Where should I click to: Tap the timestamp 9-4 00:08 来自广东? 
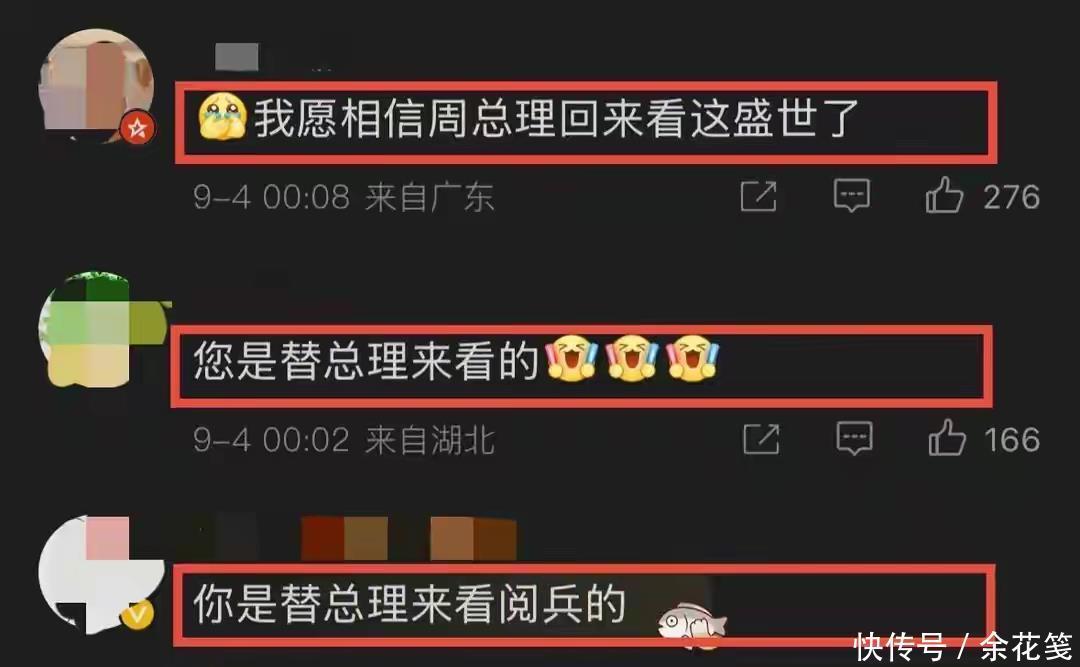[x=343, y=198]
